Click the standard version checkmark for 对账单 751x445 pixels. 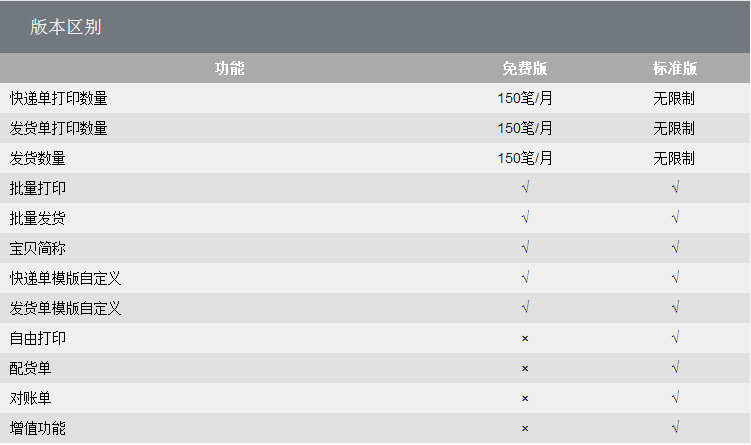pos(675,398)
